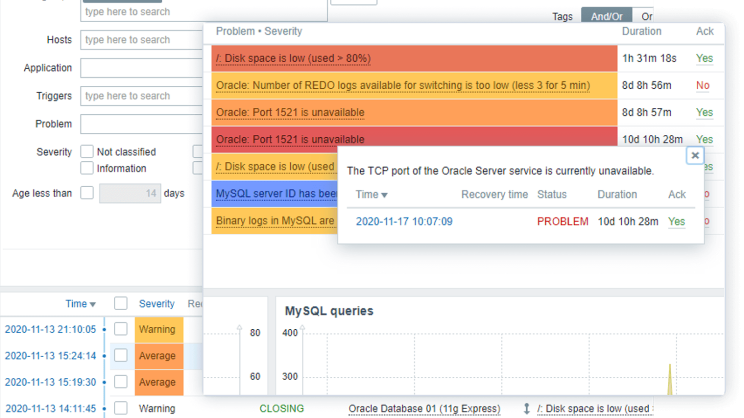Close the Oracle port description popup
The image size is (744, 418).
coord(695,156)
